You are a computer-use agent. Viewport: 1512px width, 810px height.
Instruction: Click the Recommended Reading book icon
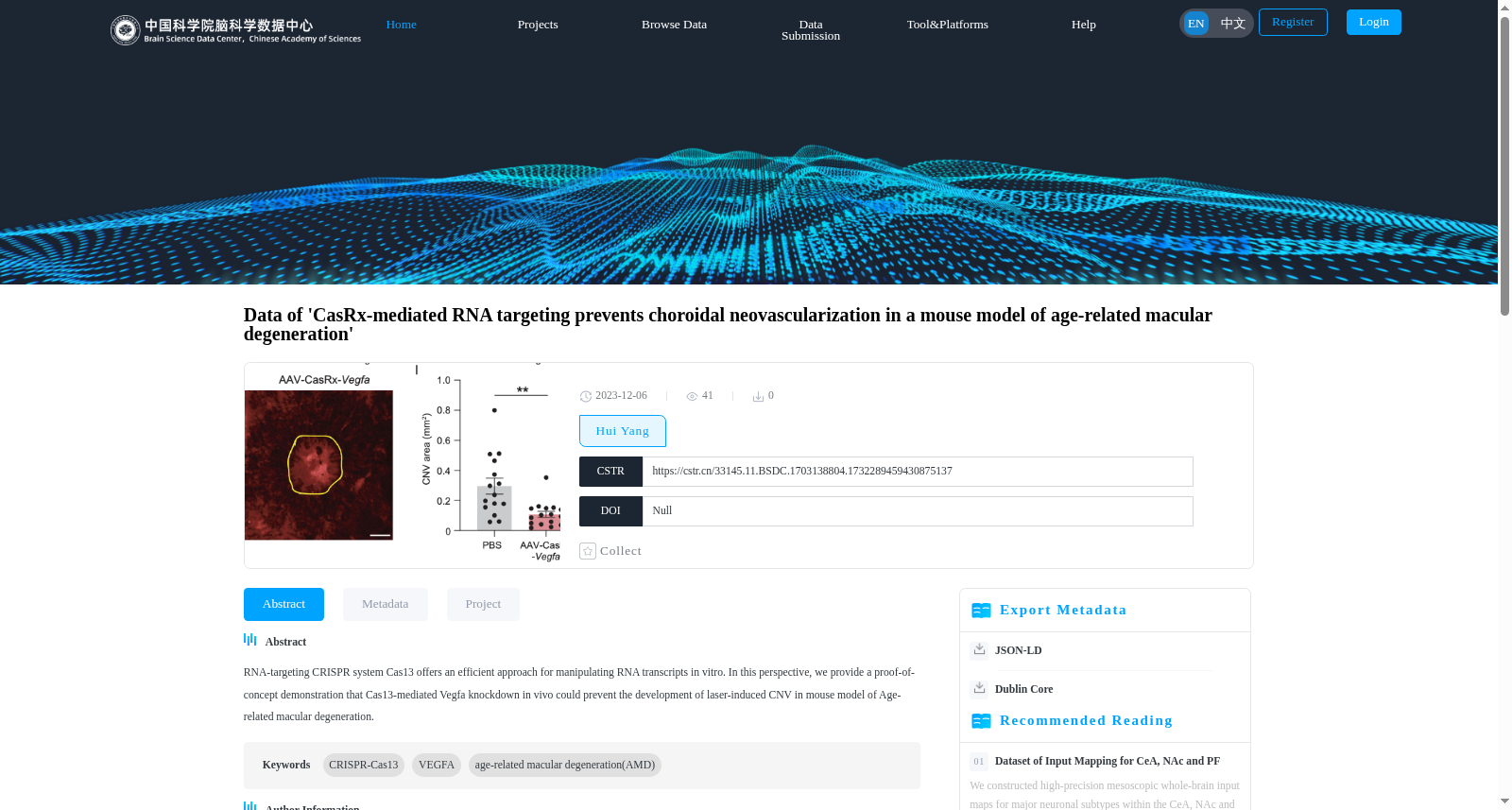point(981,721)
